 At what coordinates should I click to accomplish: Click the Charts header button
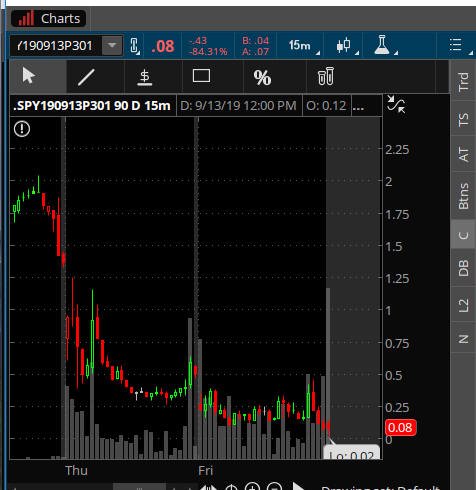tap(49, 18)
